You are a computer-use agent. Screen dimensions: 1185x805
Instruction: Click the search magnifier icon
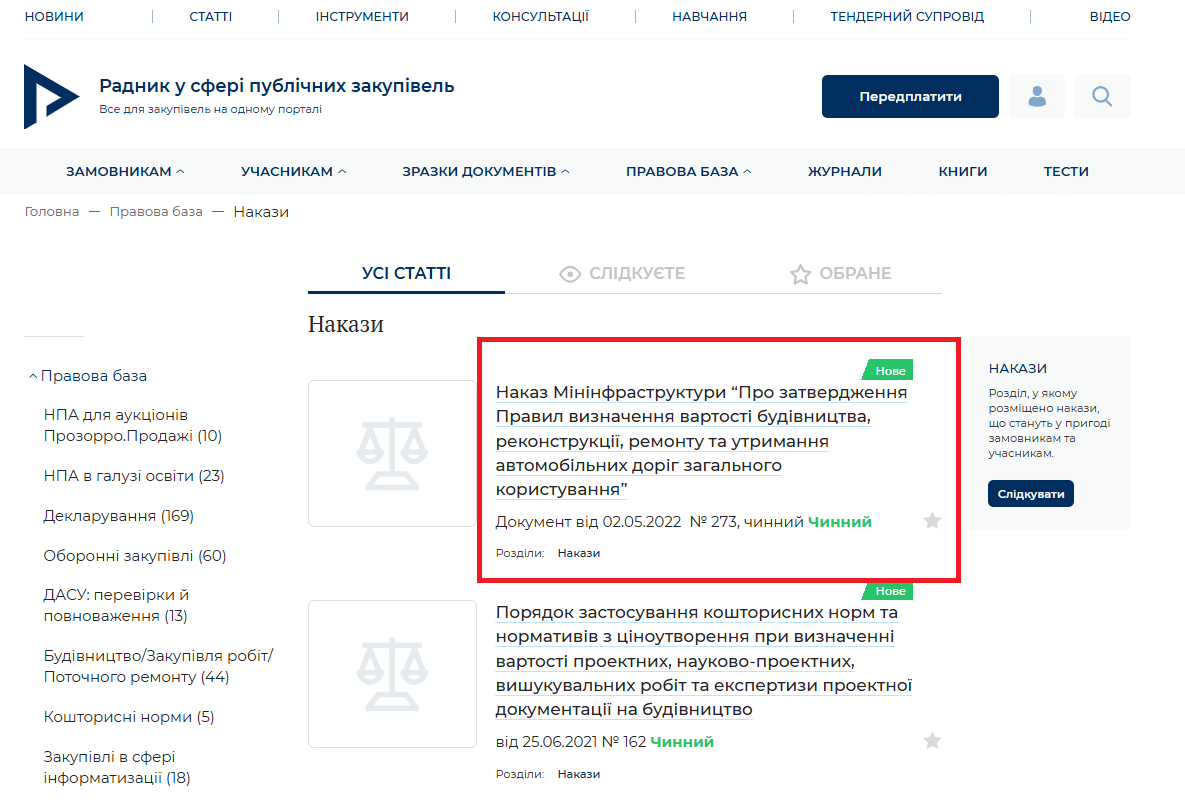tap(1102, 96)
